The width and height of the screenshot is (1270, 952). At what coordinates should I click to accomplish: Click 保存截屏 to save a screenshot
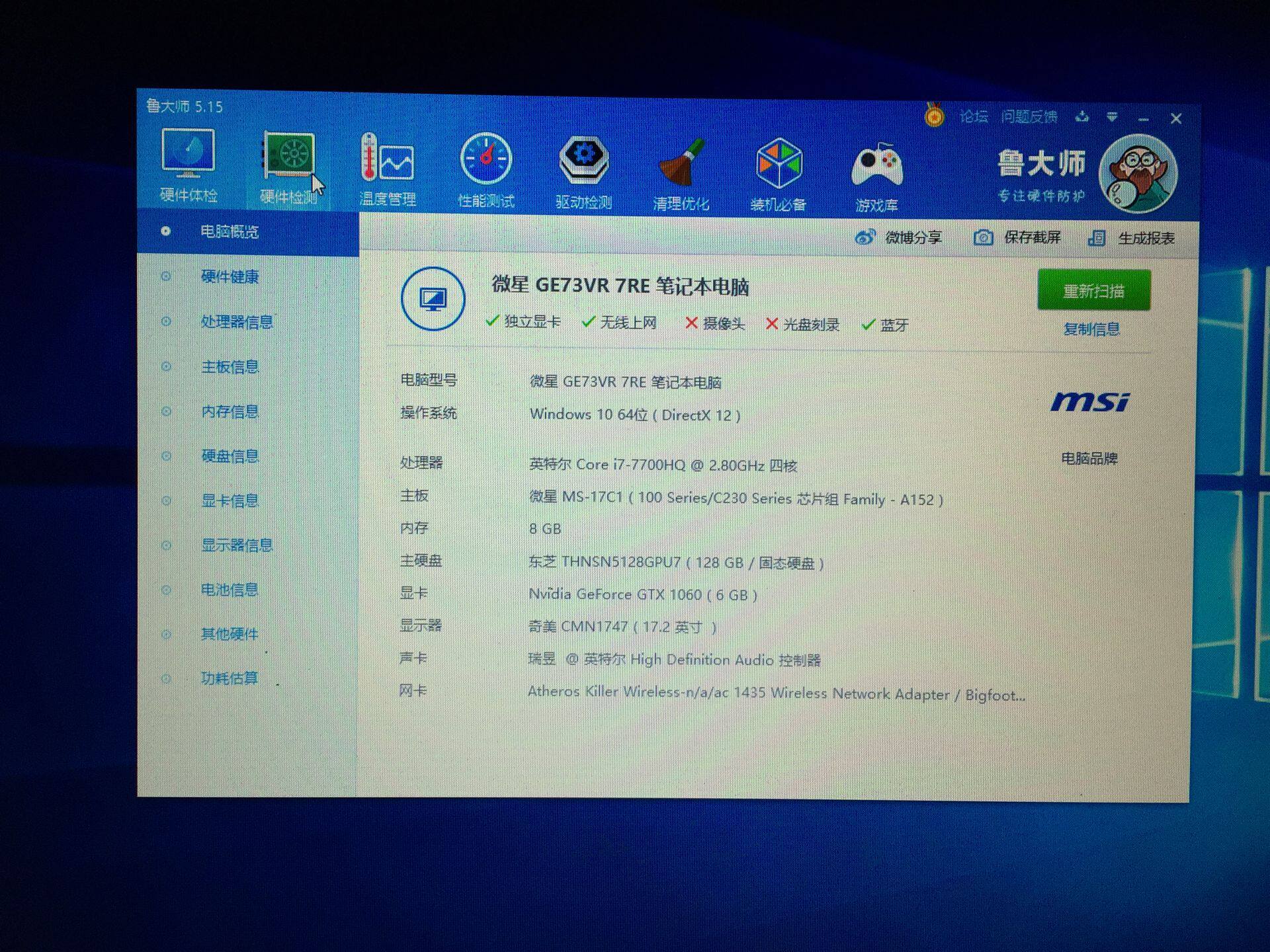1018,237
